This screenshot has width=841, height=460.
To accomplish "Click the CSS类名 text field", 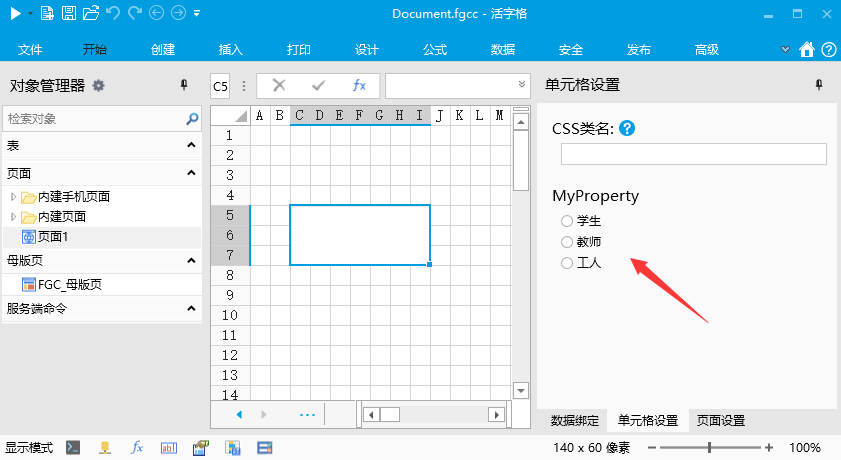I will [x=694, y=154].
